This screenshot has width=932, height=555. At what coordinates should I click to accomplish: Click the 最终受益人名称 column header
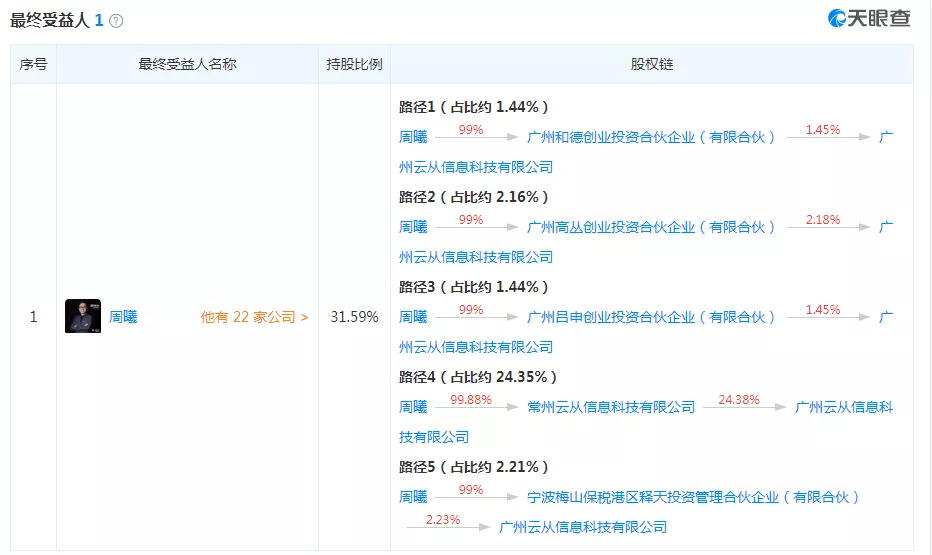tap(187, 64)
